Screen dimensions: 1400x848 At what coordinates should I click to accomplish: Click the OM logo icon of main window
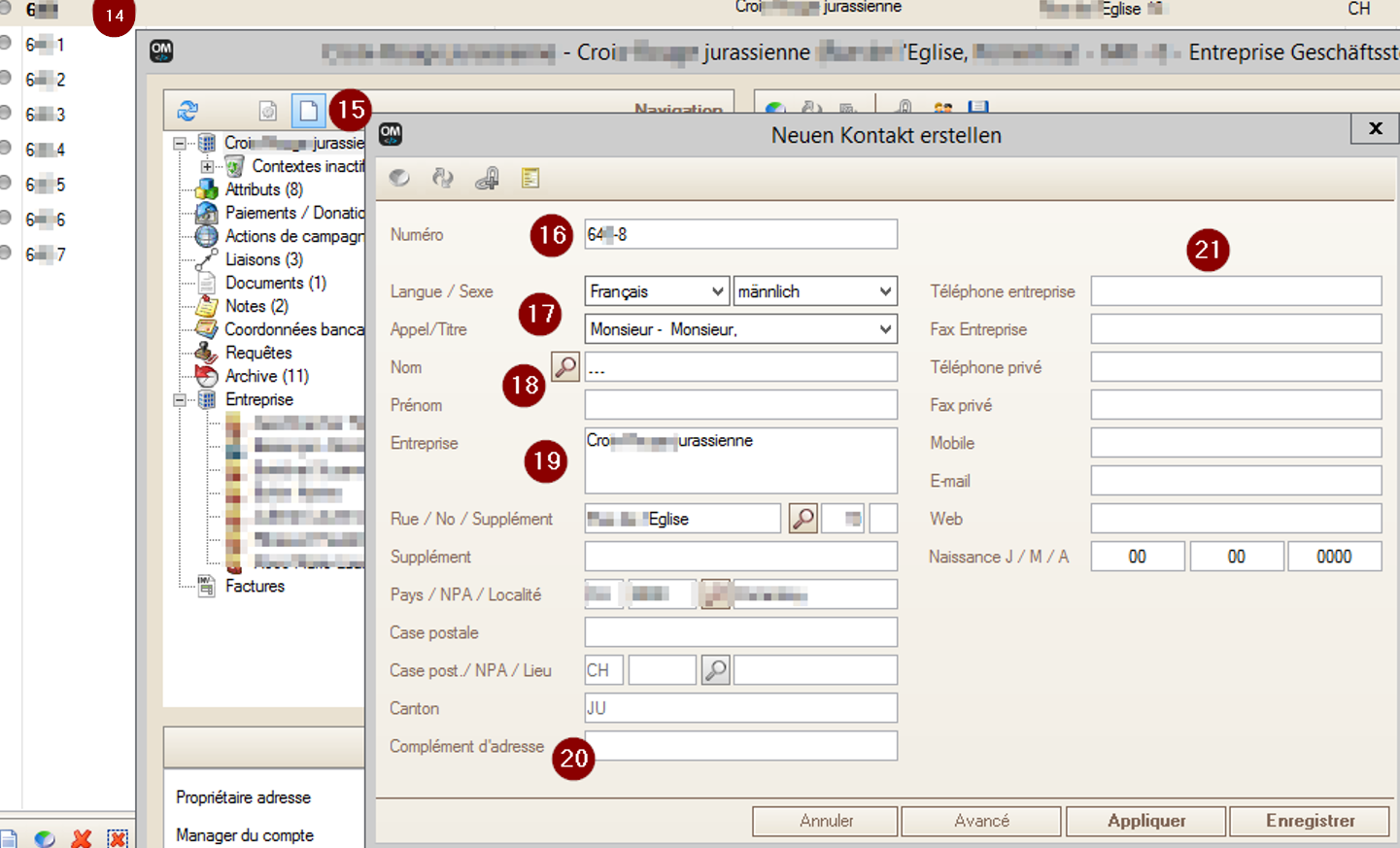(161, 51)
